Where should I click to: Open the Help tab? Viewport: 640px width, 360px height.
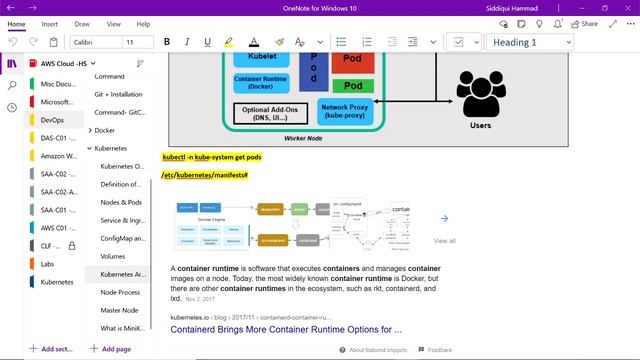[143, 24]
